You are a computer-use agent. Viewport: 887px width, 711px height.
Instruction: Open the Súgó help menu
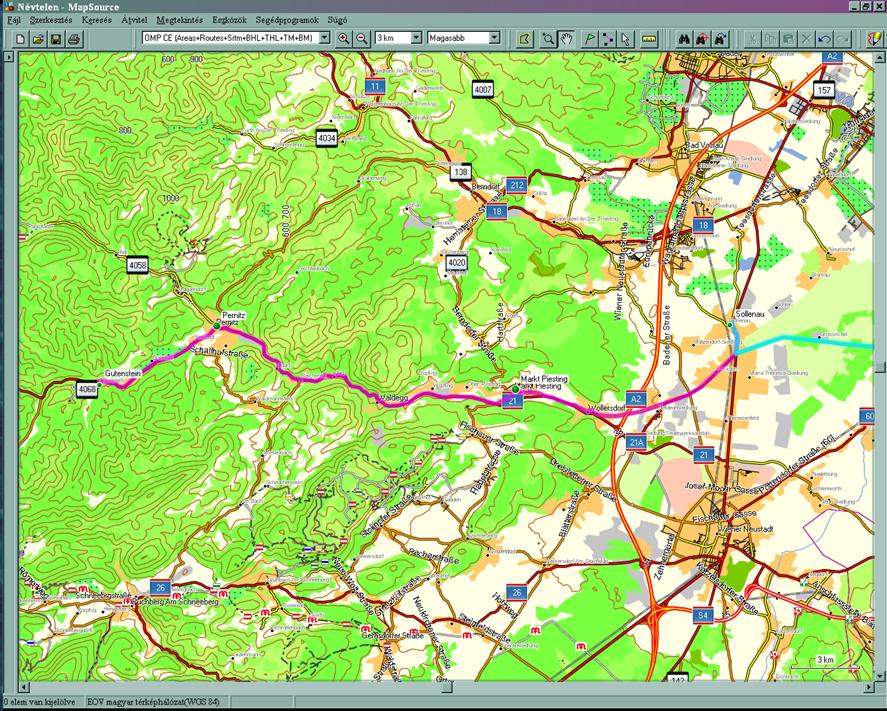click(337, 20)
